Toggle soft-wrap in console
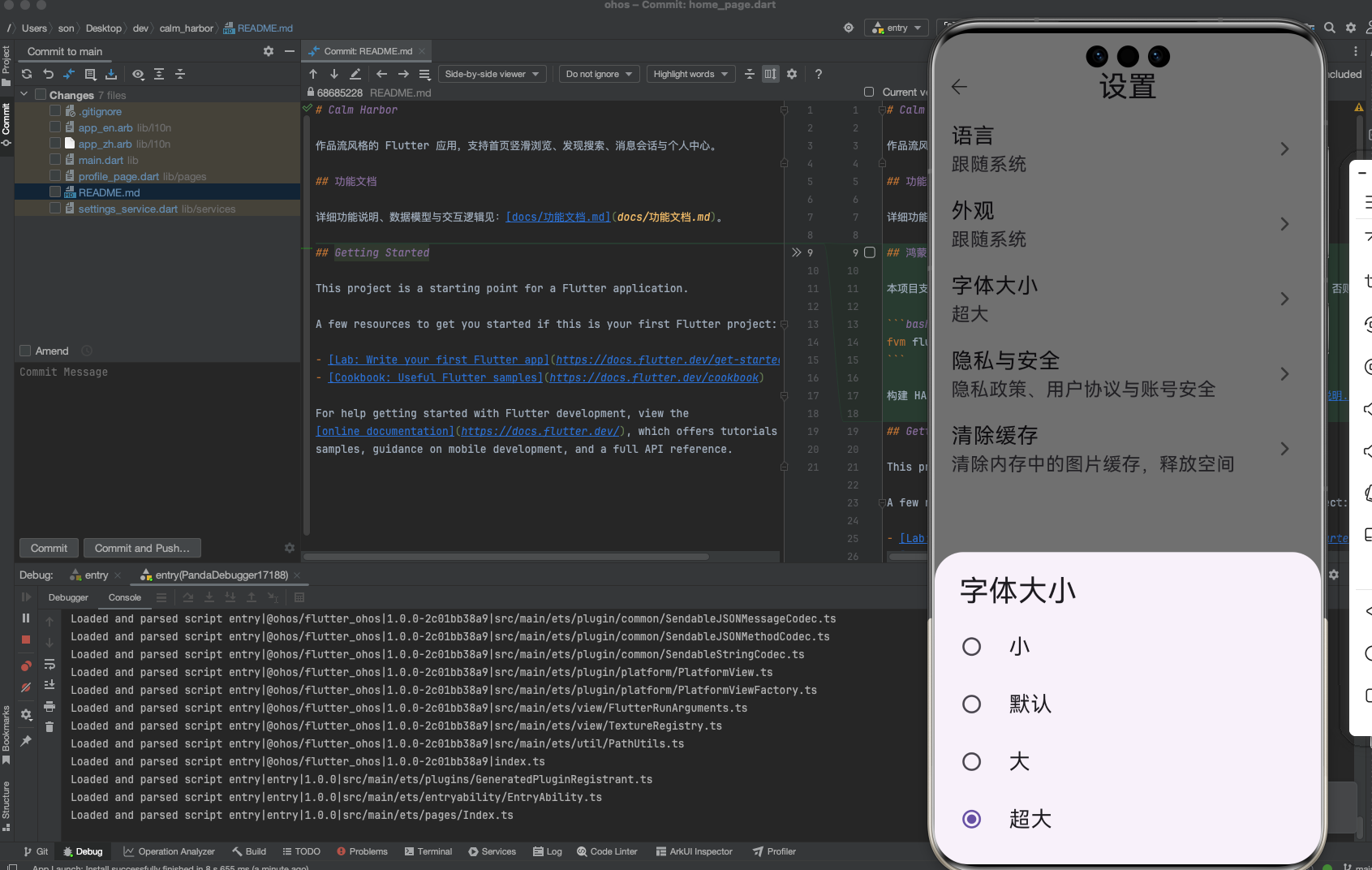1372x870 pixels. [49, 664]
